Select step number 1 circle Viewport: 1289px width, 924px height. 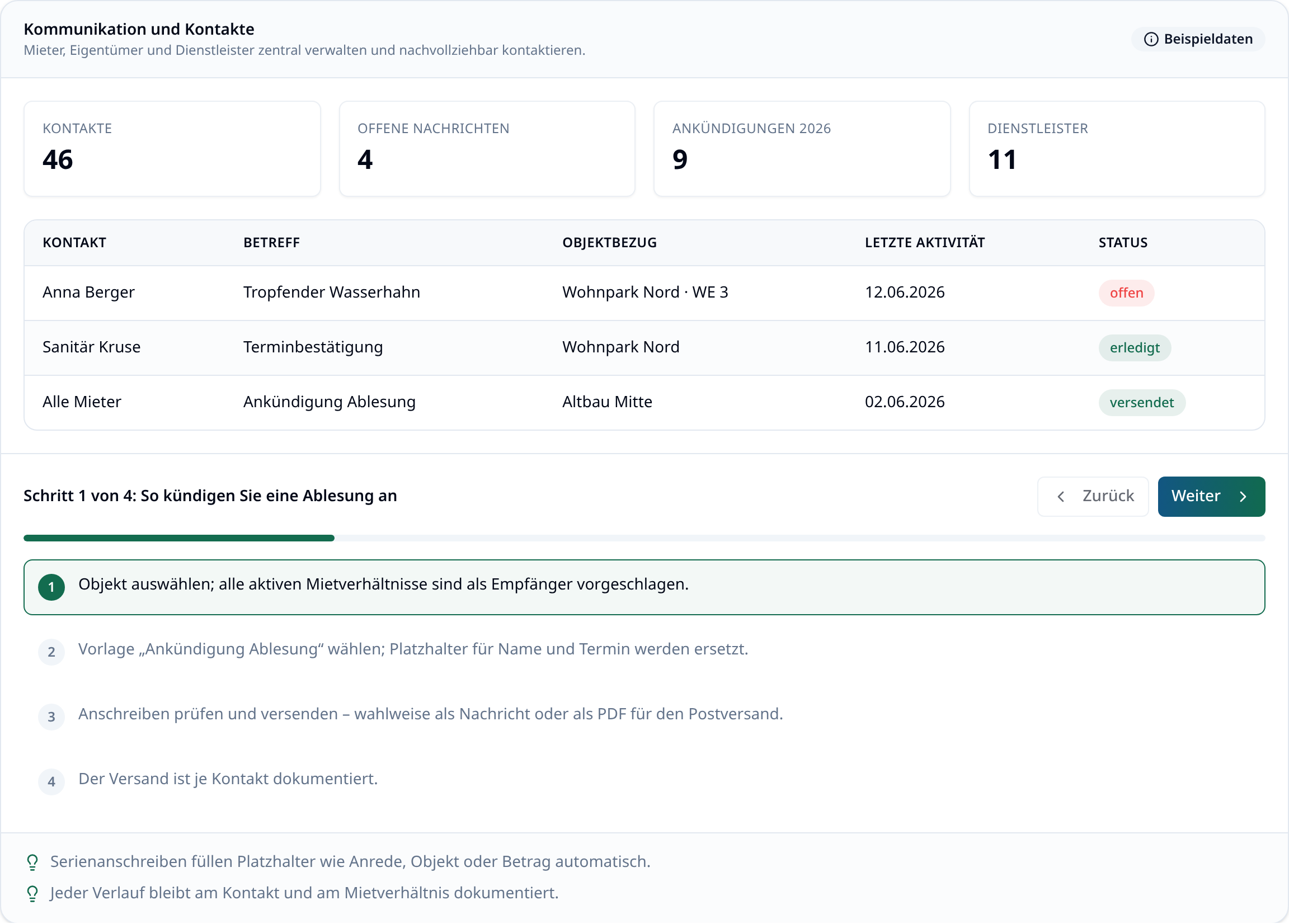(x=51, y=588)
